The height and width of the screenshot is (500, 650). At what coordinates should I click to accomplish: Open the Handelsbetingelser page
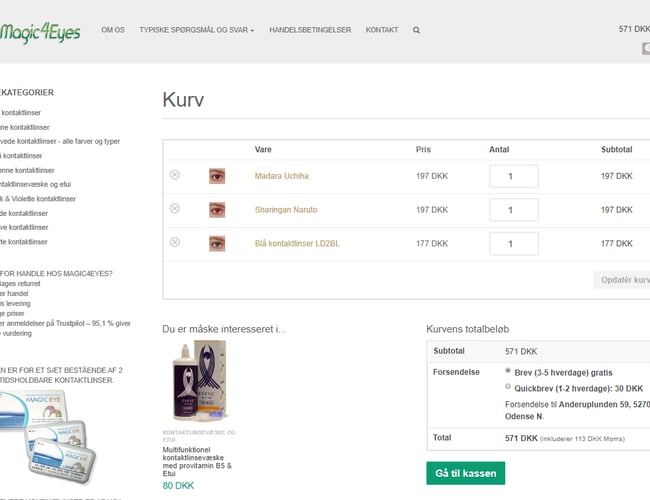[x=310, y=30]
